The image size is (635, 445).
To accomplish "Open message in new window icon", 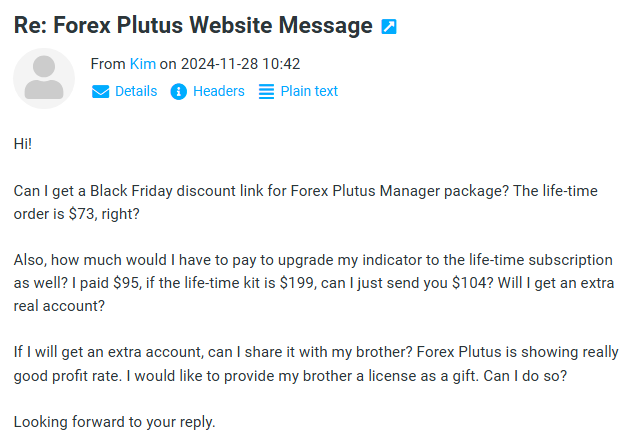I will (x=390, y=27).
